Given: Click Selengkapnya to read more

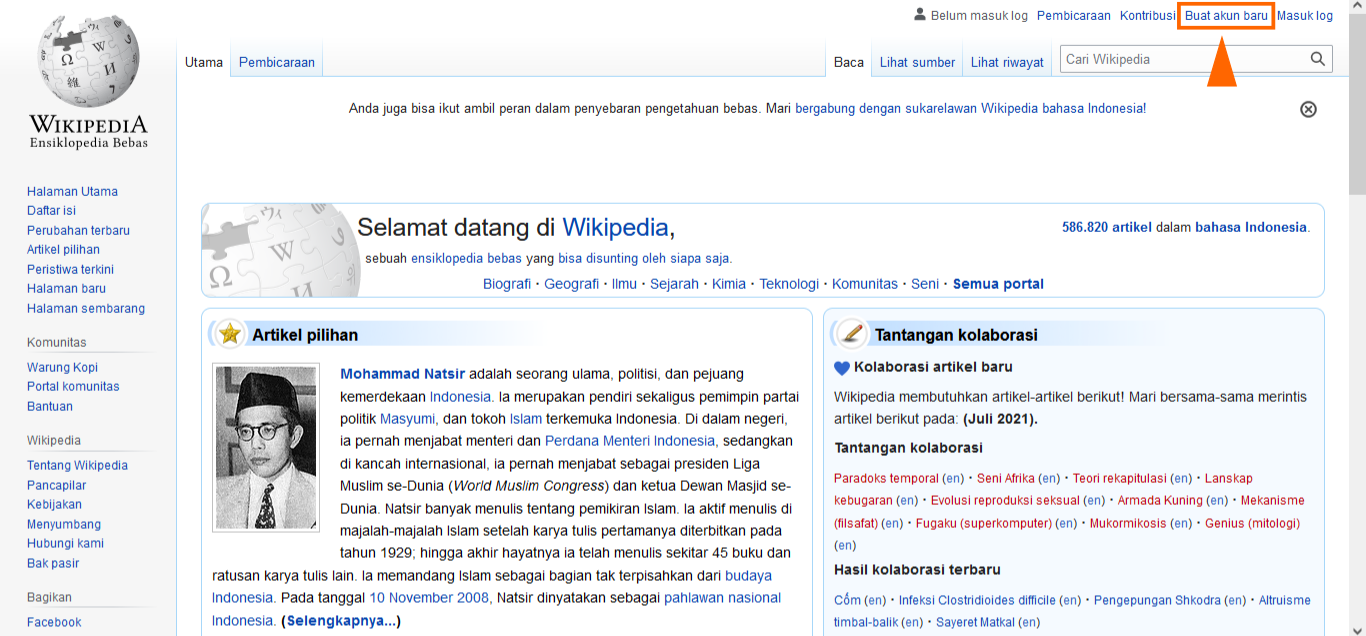Looking at the screenshot, I should pyautogui.click(x=341, y=621).
